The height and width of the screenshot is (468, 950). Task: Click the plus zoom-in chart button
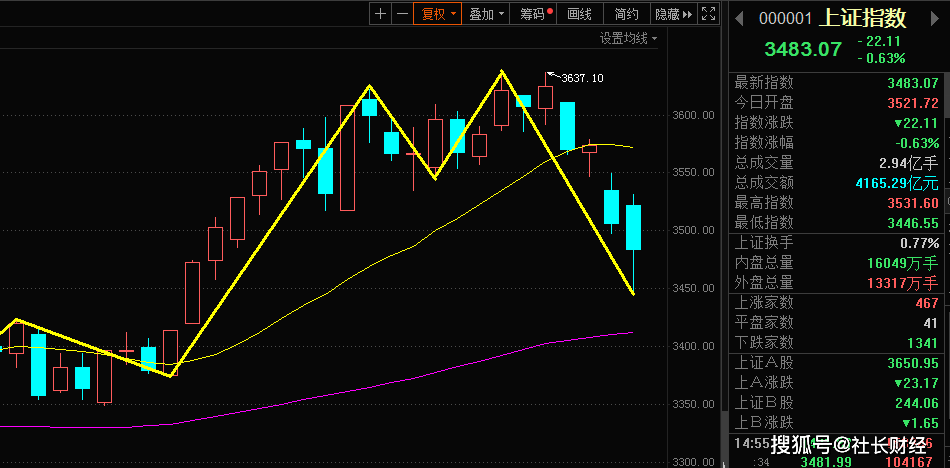380,14
